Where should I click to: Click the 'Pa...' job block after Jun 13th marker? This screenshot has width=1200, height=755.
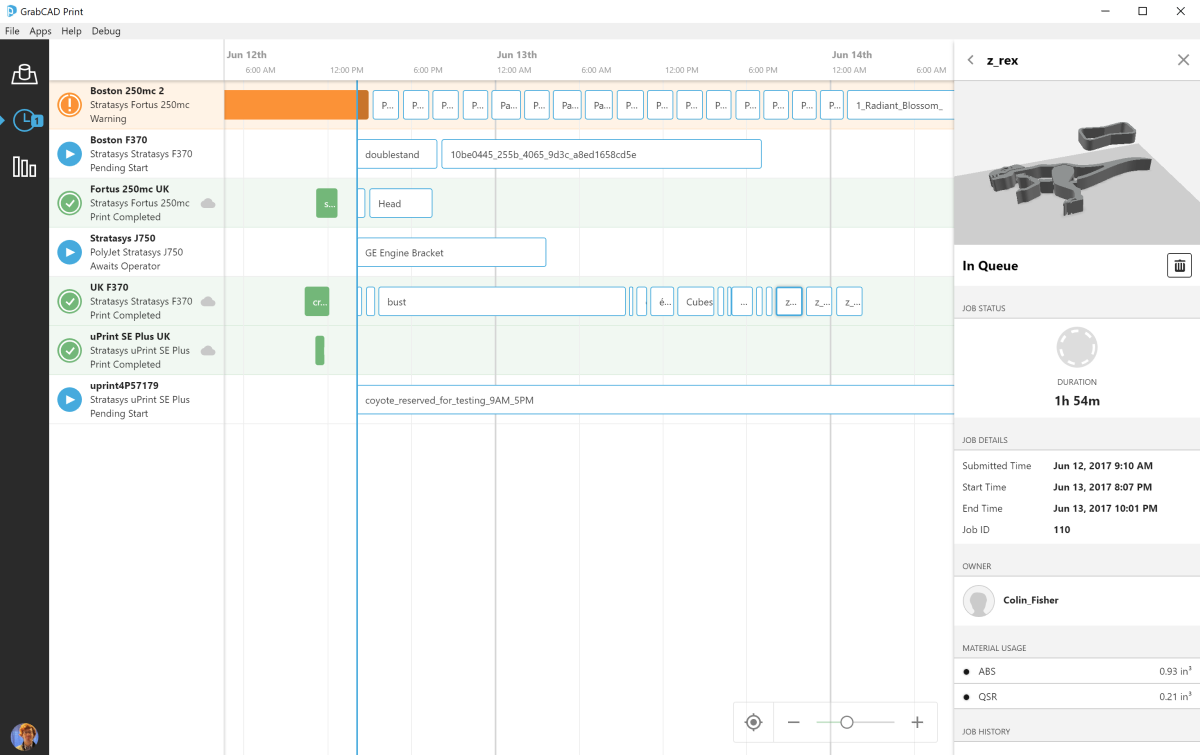(508, 105)
